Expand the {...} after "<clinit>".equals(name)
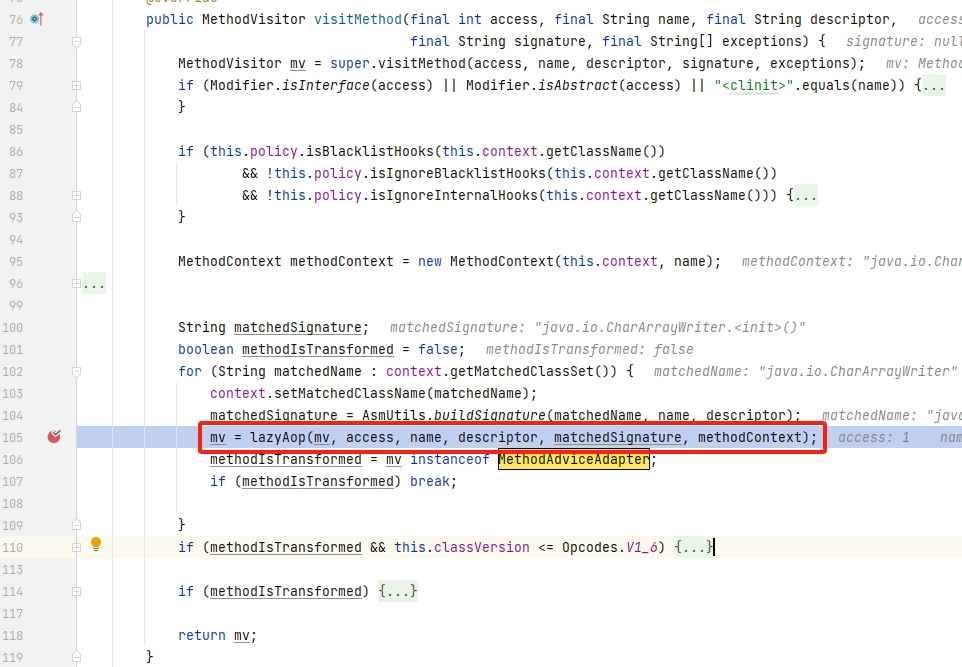The image size is (962, 667). 930,85
